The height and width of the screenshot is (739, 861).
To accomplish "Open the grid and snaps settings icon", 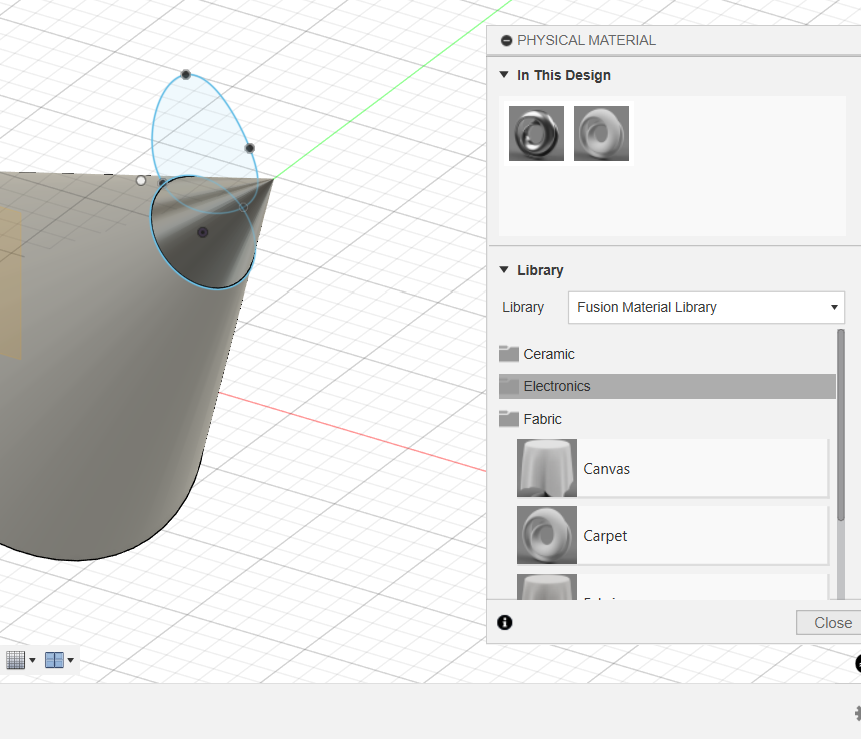I will tap(15, 660).
